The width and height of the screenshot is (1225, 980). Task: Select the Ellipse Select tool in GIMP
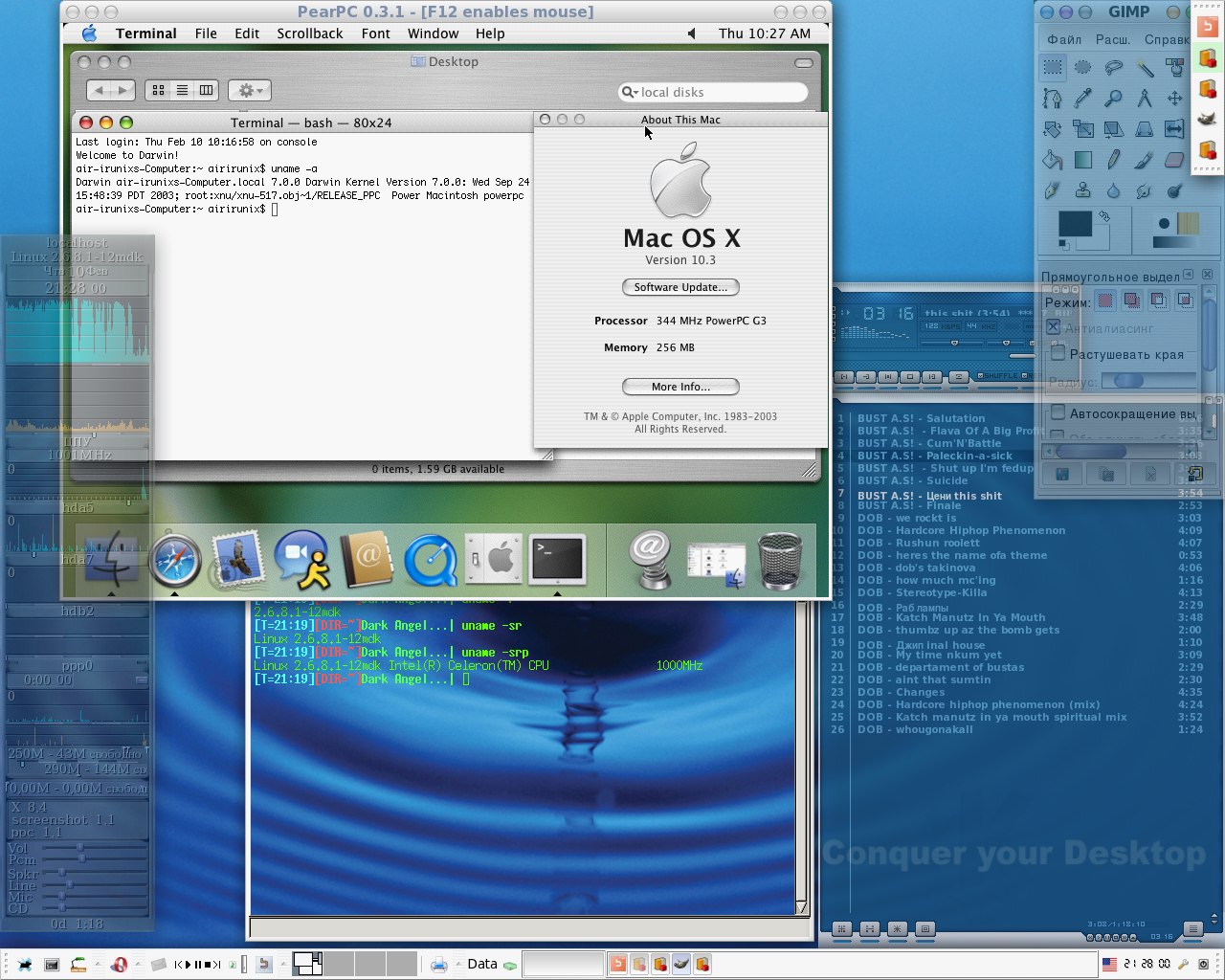click(x=1083, y=67)
